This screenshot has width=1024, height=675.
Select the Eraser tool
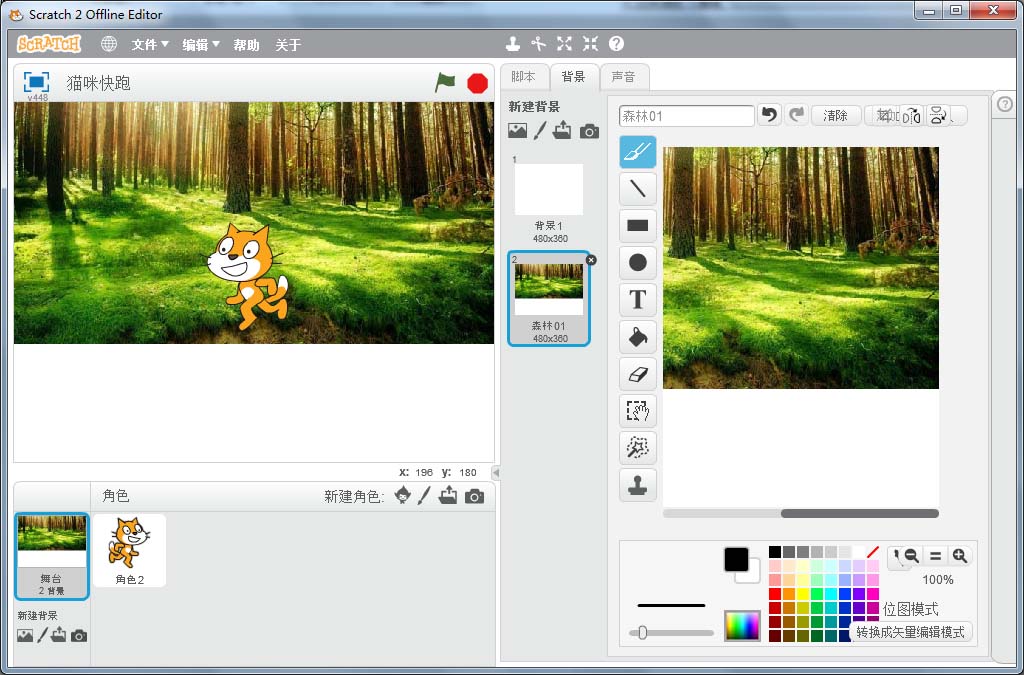tap(638, 374)
